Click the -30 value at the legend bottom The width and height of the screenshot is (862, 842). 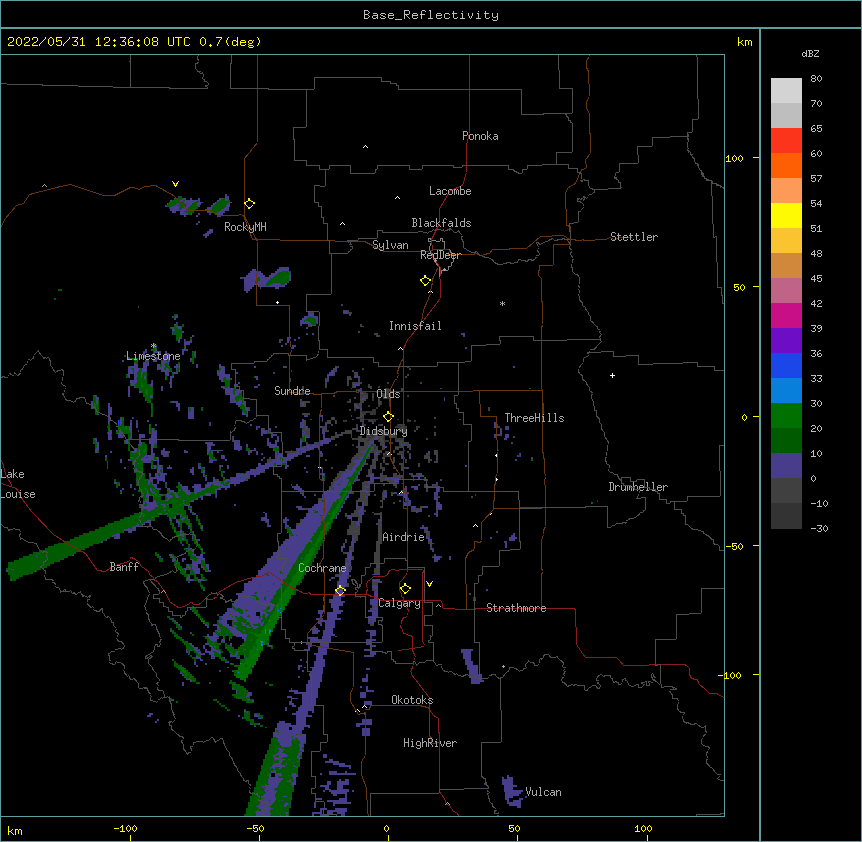point(819,528)
